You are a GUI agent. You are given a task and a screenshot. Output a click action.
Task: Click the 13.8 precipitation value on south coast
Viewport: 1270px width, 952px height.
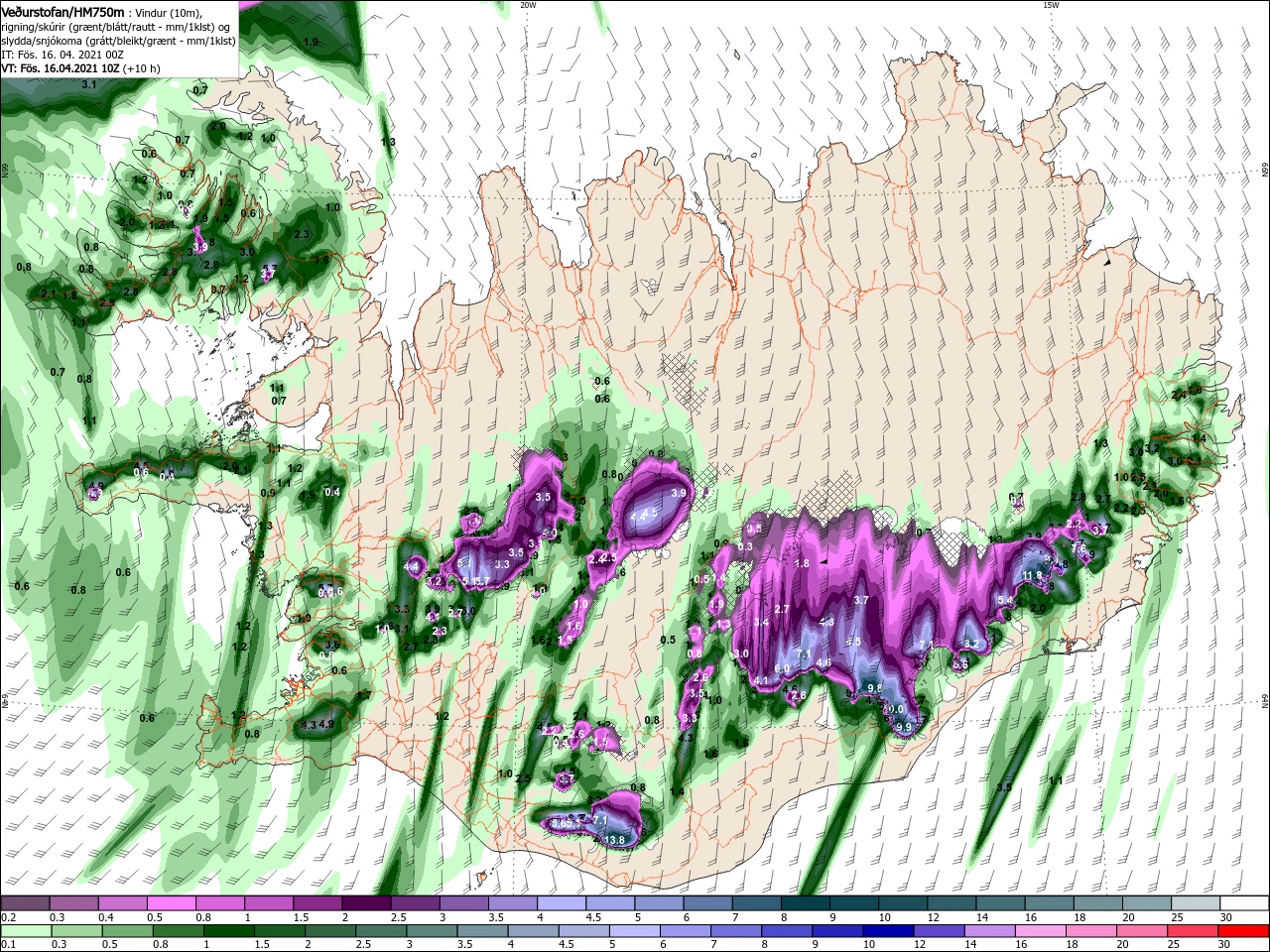(x=615, y=840)
